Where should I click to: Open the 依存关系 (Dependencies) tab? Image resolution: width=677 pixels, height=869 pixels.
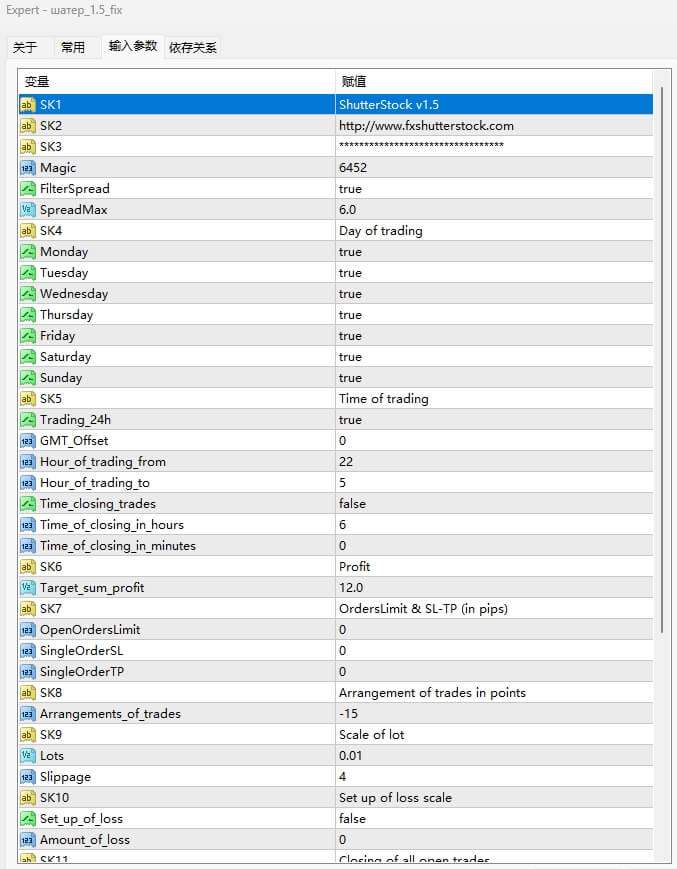pyautogui.click(x=193, y=48)
